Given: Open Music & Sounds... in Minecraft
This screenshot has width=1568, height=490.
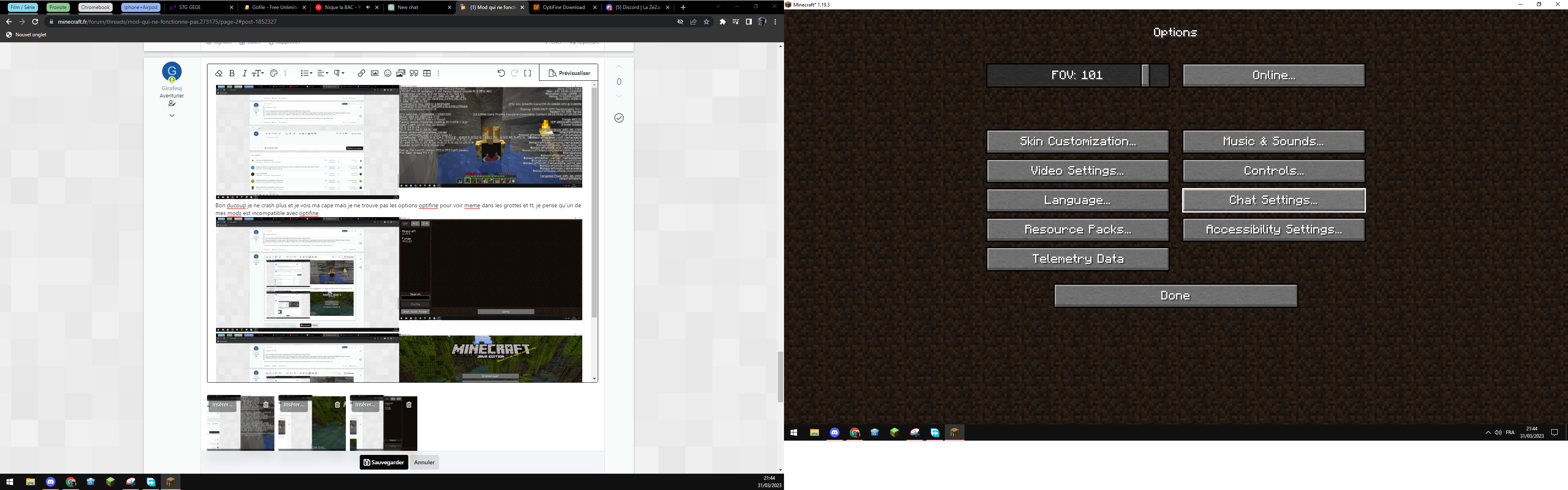Looking at the screenshot, I should 1274,141.
